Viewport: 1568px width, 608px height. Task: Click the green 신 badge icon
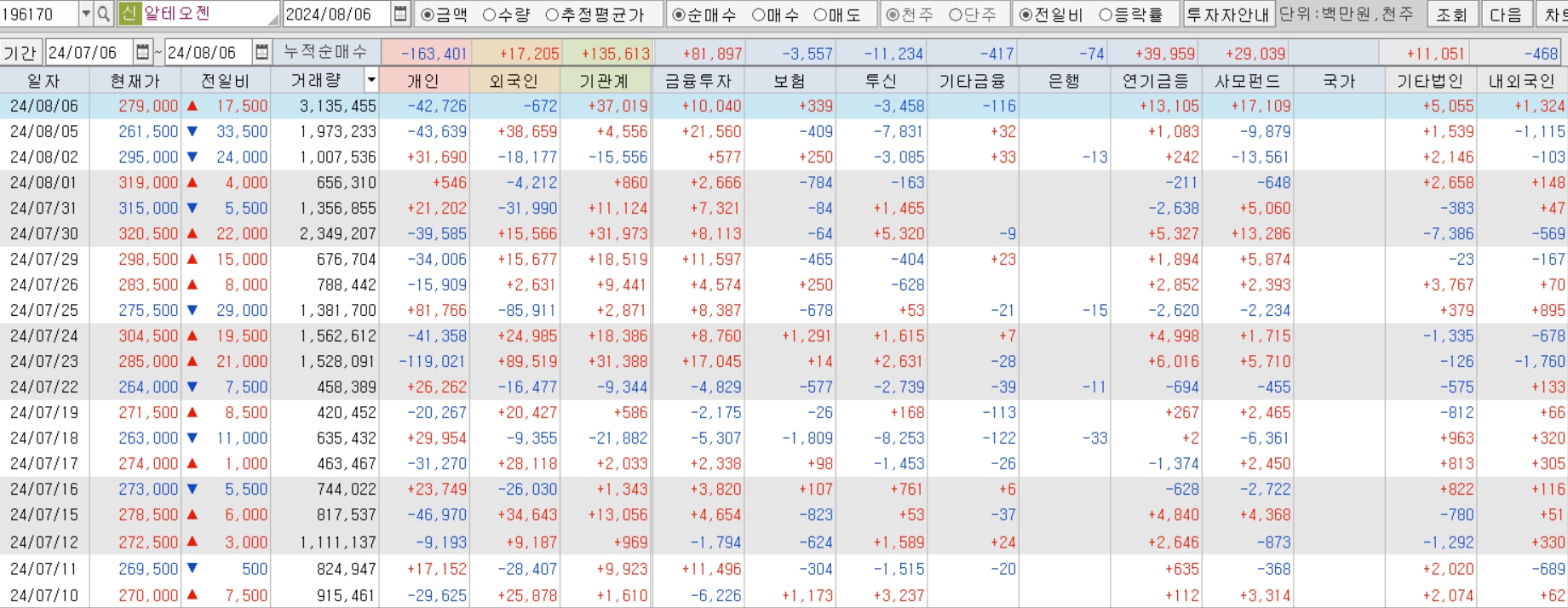pyautogui.click(x=129, y=14)
